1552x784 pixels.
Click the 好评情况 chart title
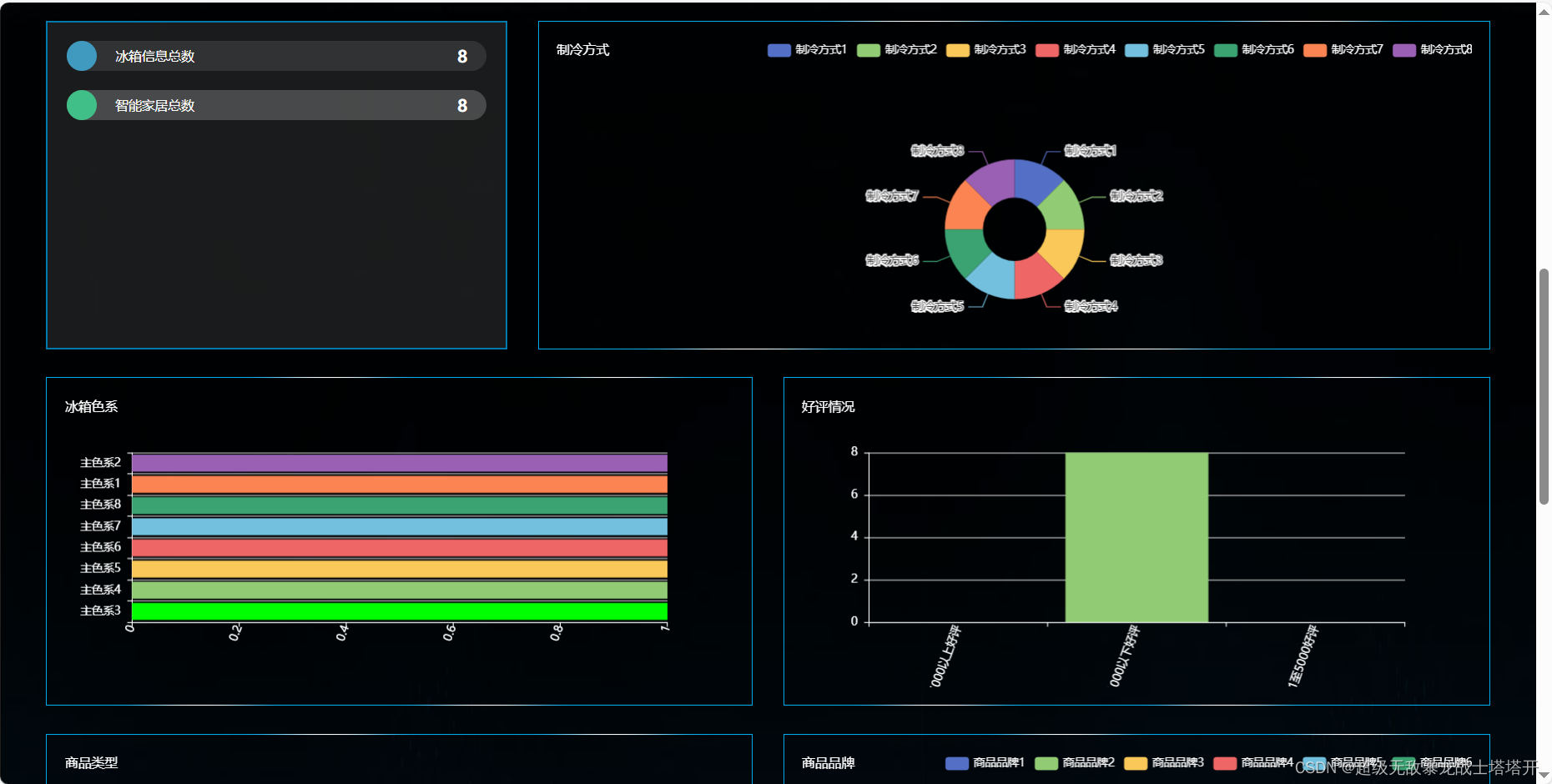tap(829, 407)
